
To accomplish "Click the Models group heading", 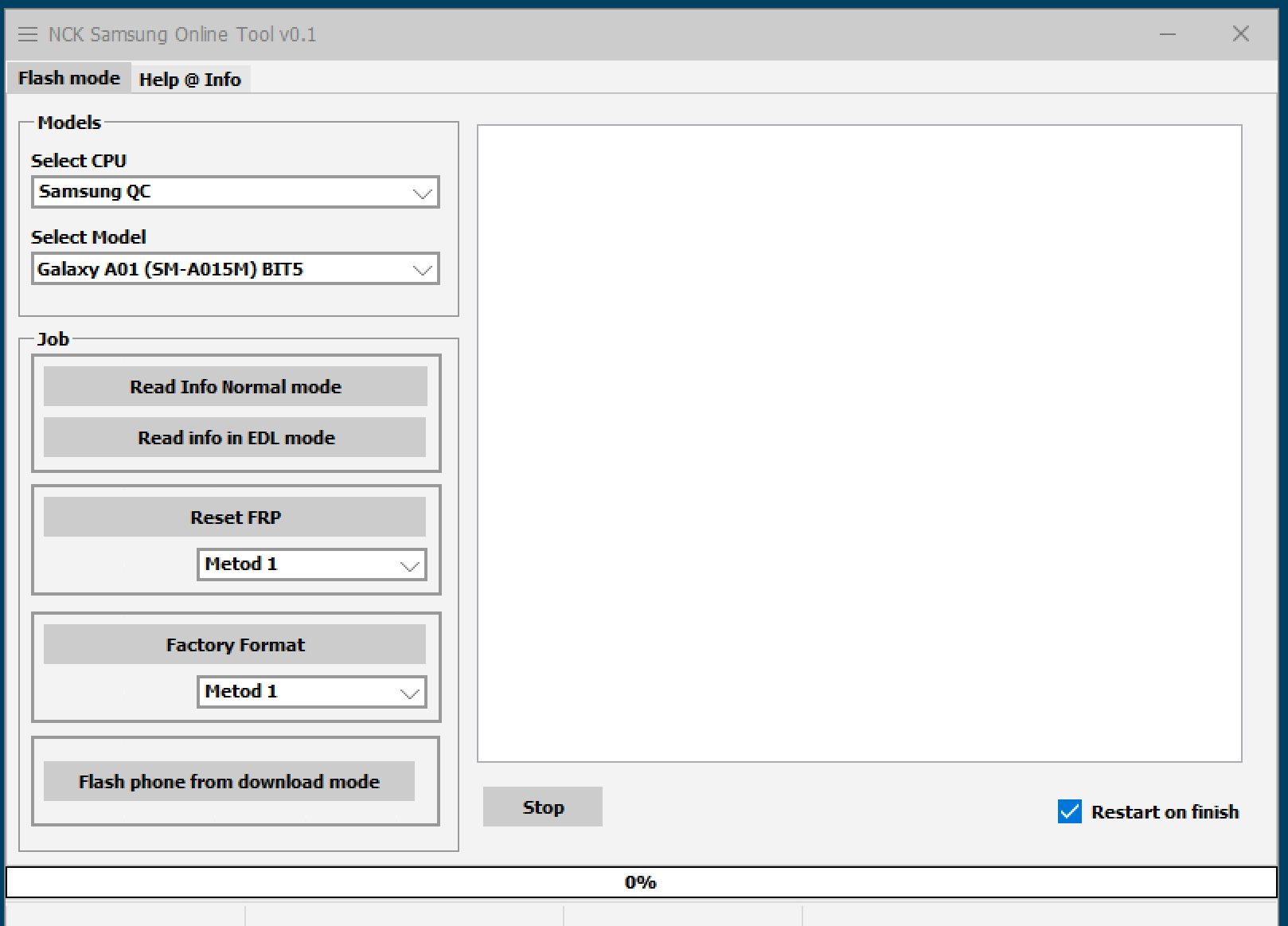I will click(x=69, y=123).
